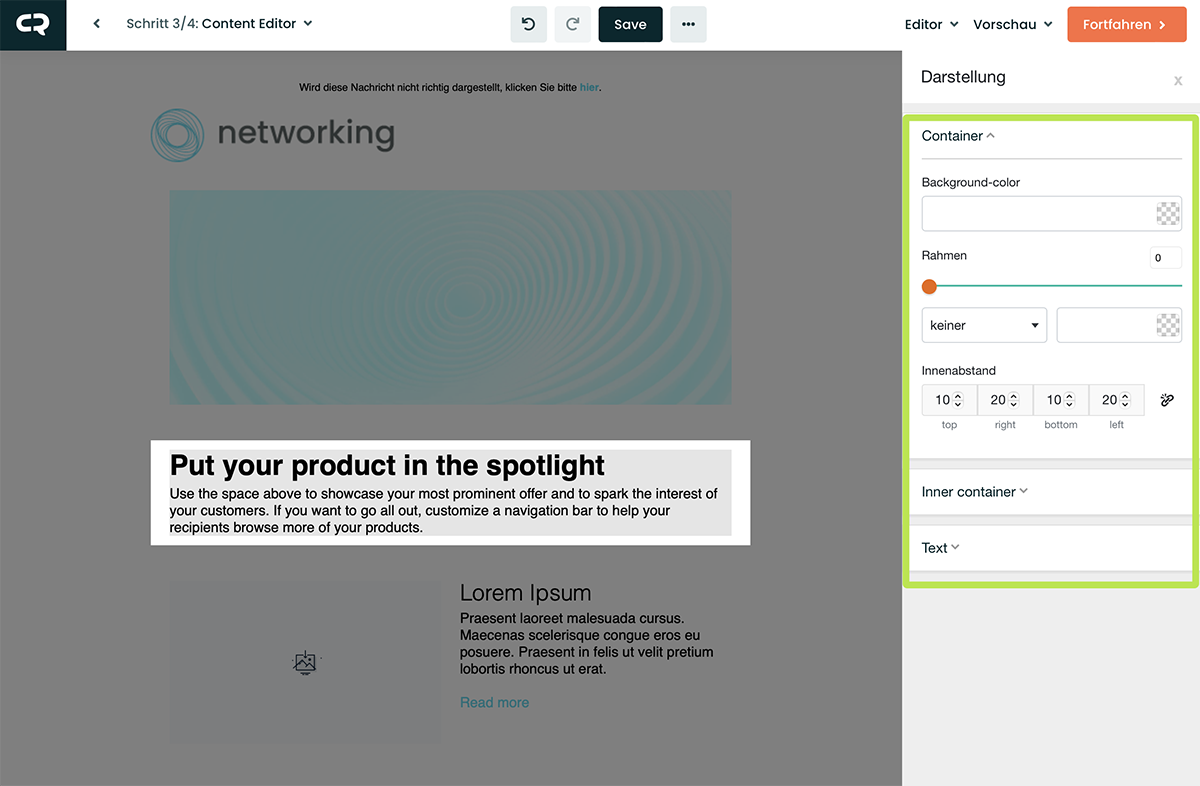Screen dimensions: 1200x786
Task: Click the redo arrow icon
Action: tap(572, 24)
